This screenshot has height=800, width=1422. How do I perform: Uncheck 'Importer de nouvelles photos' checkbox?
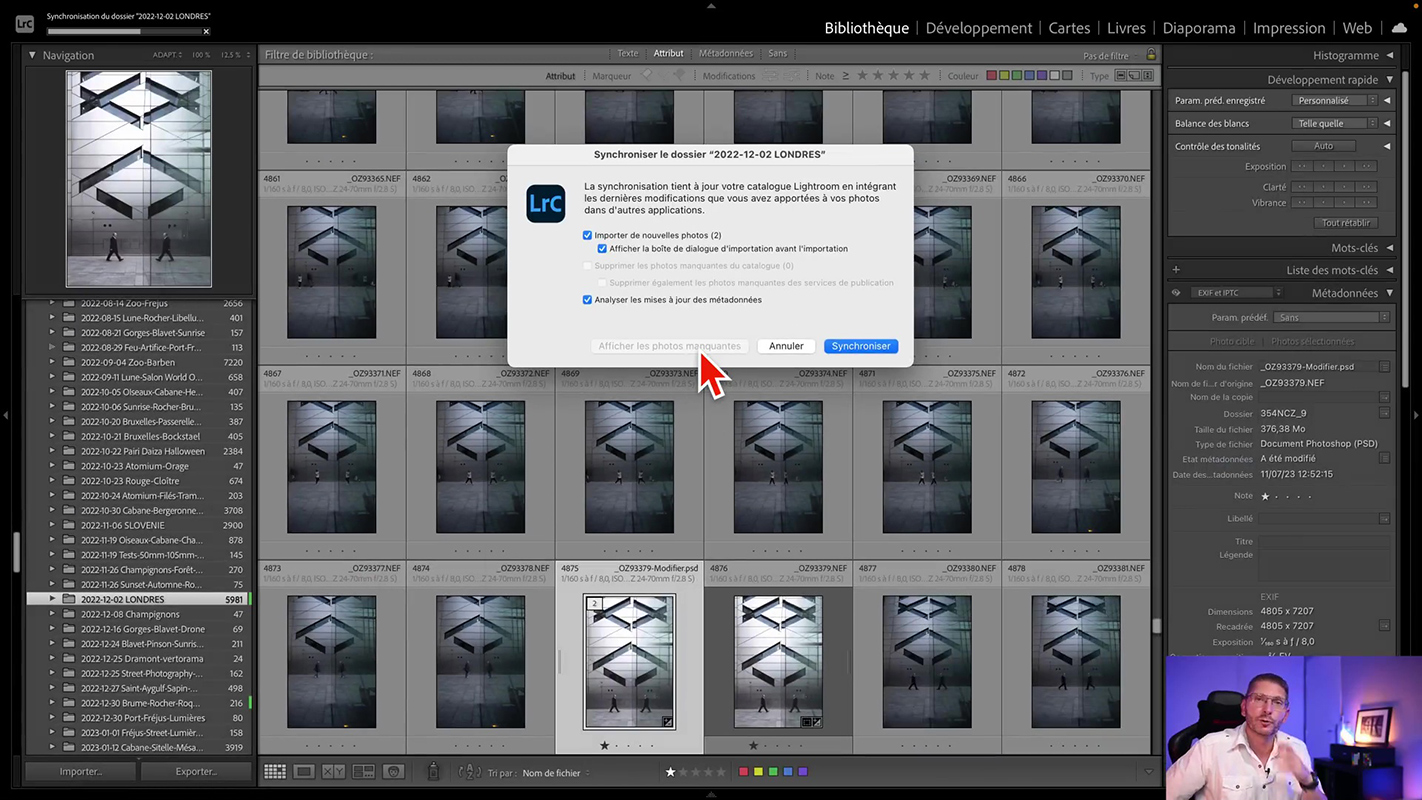pyautogui.click(x=588, y=236)
